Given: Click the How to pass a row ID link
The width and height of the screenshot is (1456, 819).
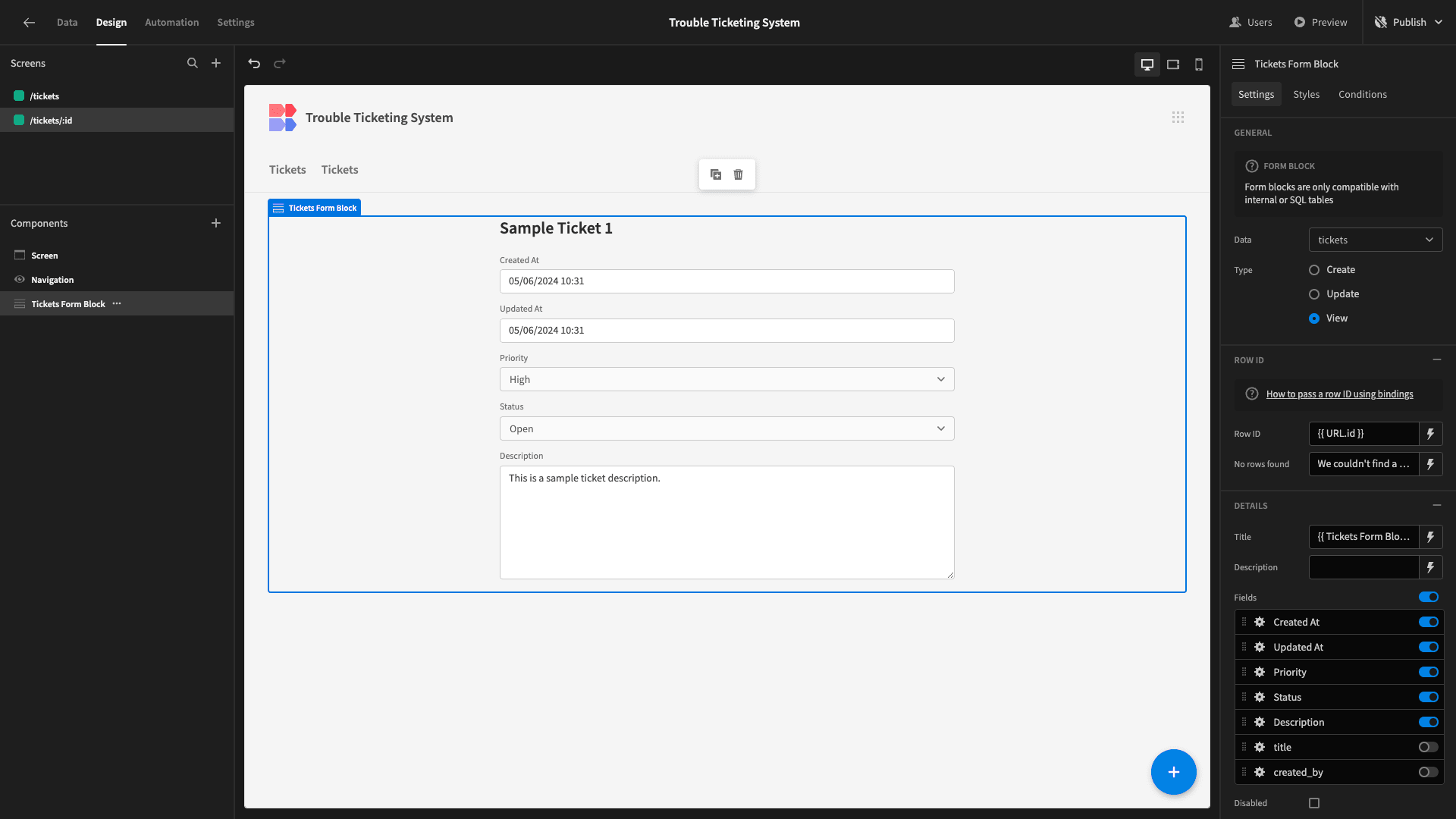Looking at the screenshot, I should [1340, 393].
